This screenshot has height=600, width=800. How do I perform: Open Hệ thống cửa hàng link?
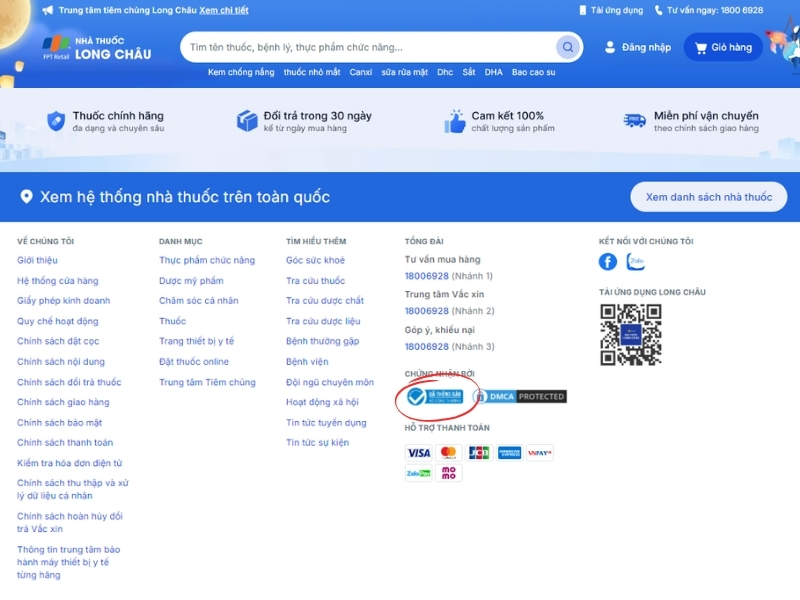click(x=58, y=281)
